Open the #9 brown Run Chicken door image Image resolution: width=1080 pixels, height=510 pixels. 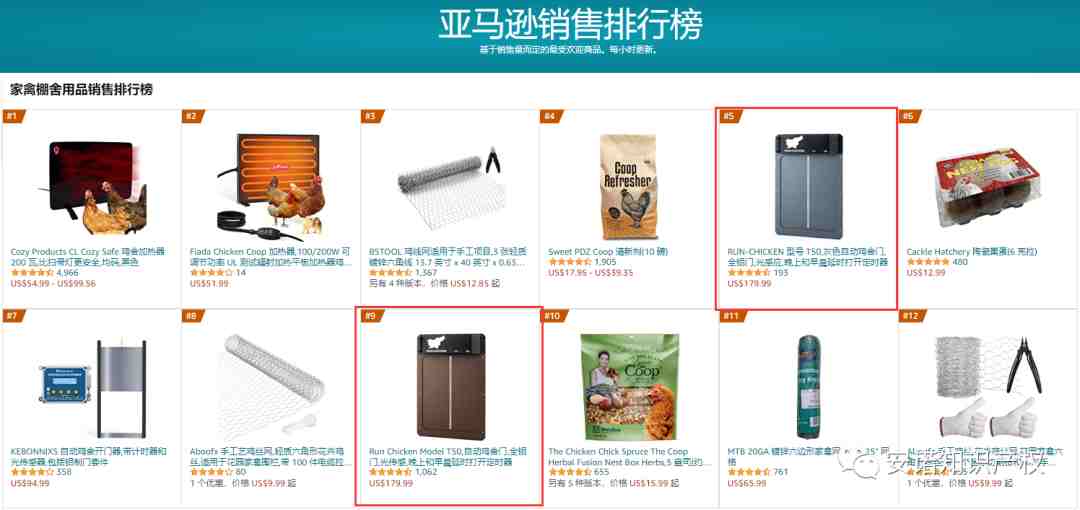pyautogui.click(x=451, y=387)
